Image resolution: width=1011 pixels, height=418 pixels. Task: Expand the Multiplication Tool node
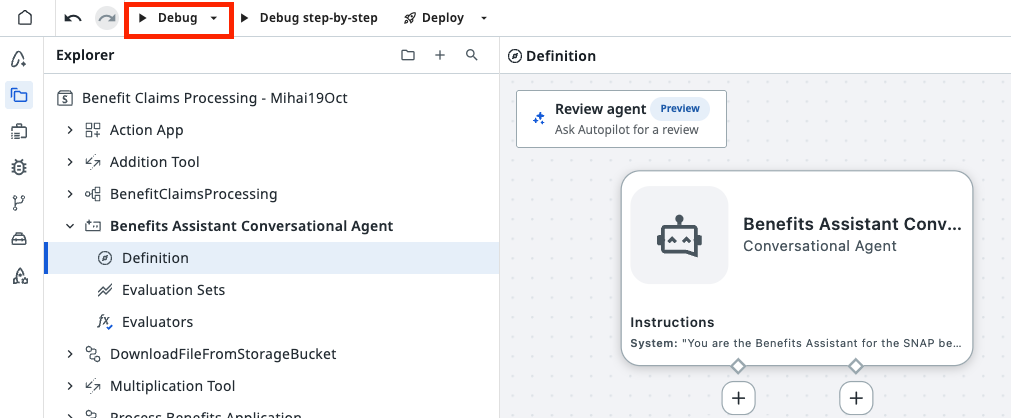70,386
